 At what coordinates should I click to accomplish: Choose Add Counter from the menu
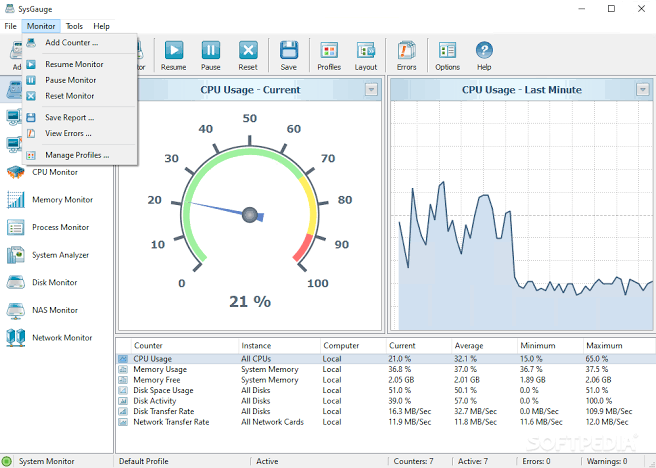pos(80,42)
